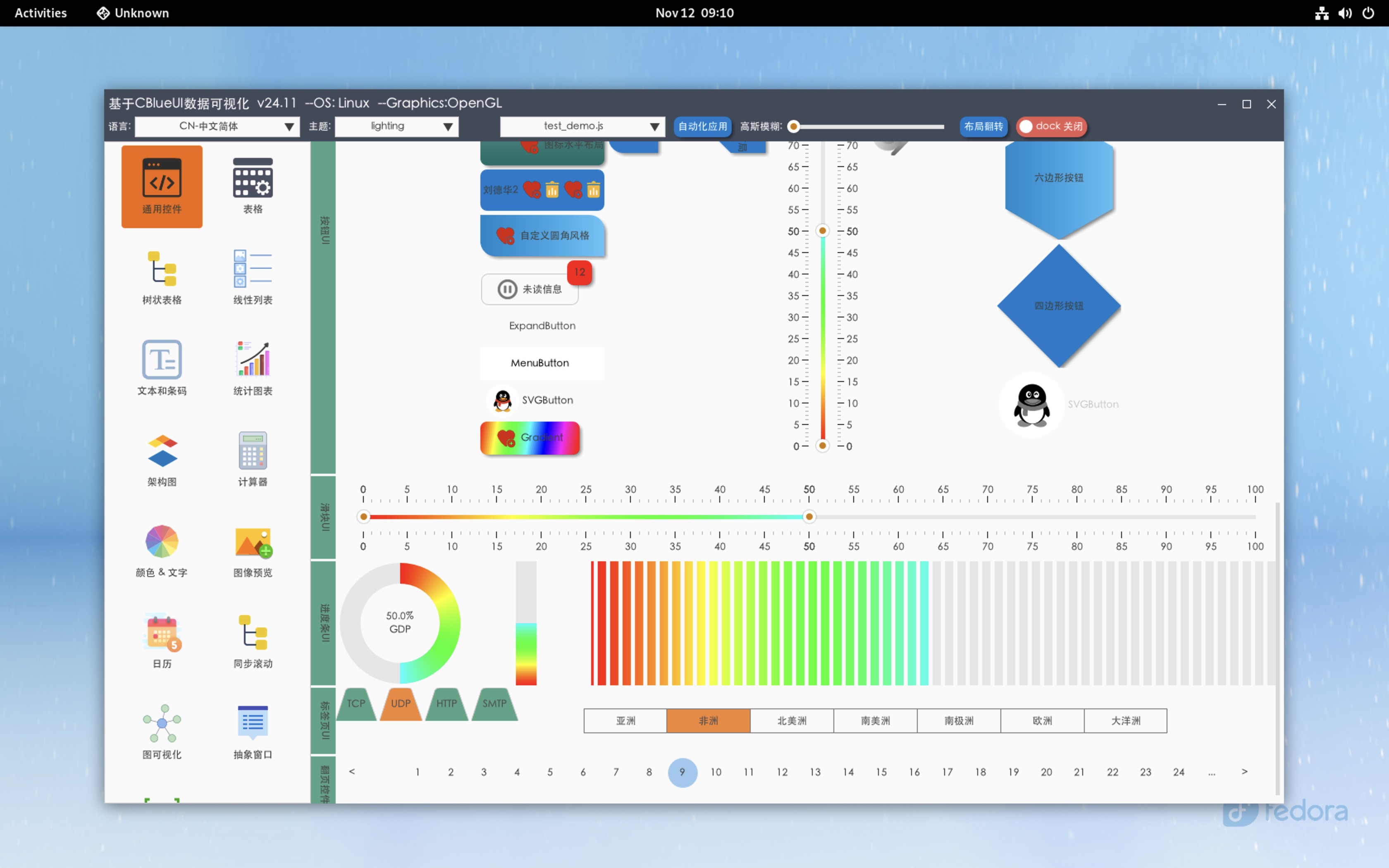Click the 高斯模糊 blur slider handle
1389x868 pixels.
pyautogui.click(x=794, y=126)
